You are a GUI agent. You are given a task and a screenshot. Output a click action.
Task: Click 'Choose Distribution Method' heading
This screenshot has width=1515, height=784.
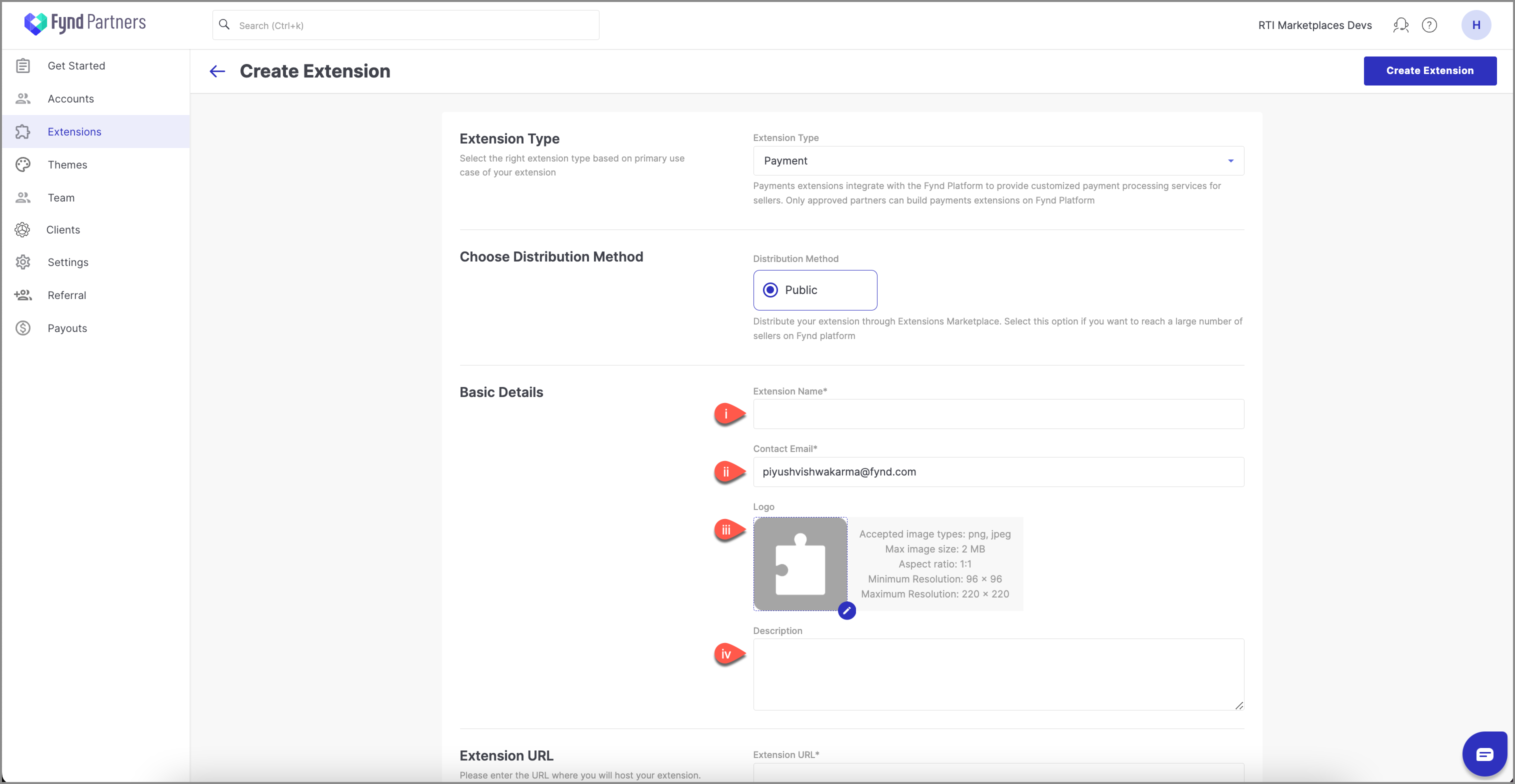pos(551,257)
